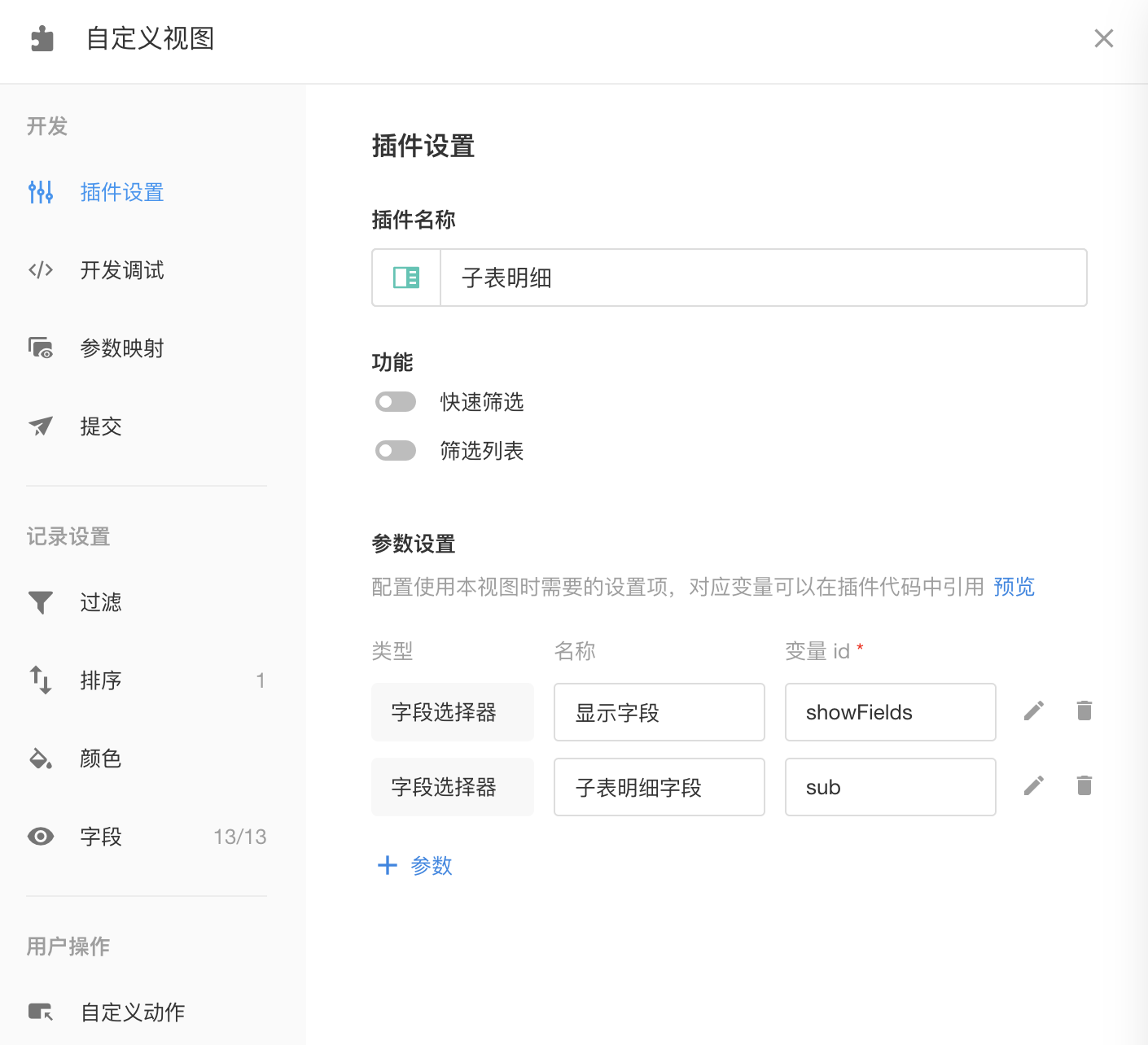Open the 字段 setting showing 13/13
This screenshot has width=1148, height=1045.
point(147,837)
